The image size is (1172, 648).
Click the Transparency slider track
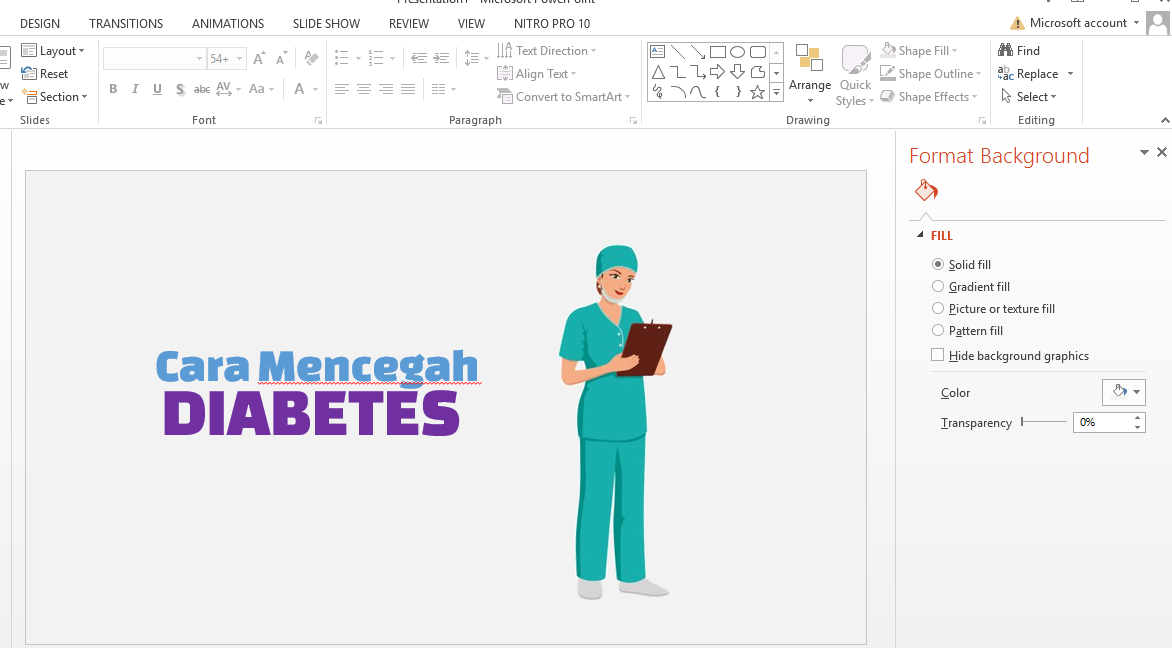(1044, 422)
